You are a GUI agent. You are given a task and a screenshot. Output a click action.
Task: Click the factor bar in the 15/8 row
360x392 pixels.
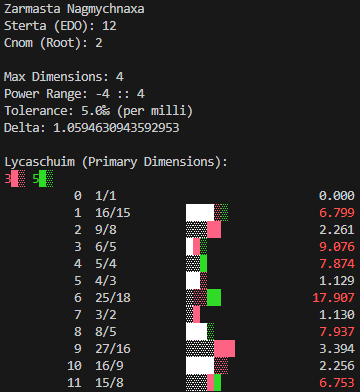pos(203,383)
